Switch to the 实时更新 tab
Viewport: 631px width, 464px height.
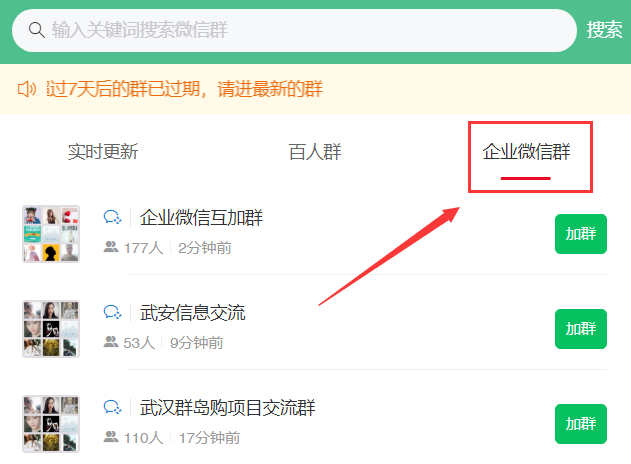[x=103, y=152]
